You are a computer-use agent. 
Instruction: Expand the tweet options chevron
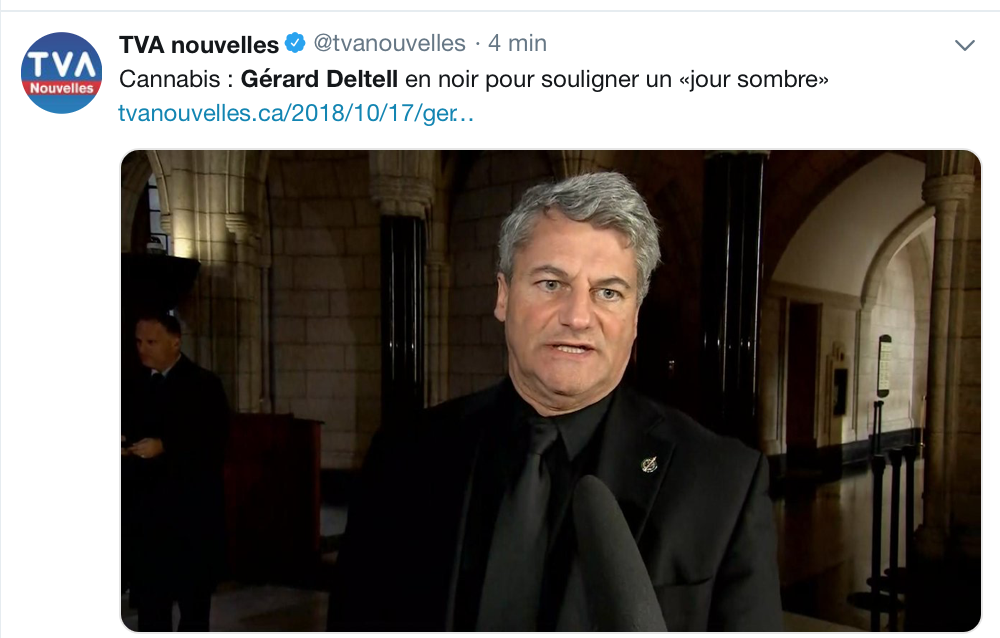pos(964,45)
